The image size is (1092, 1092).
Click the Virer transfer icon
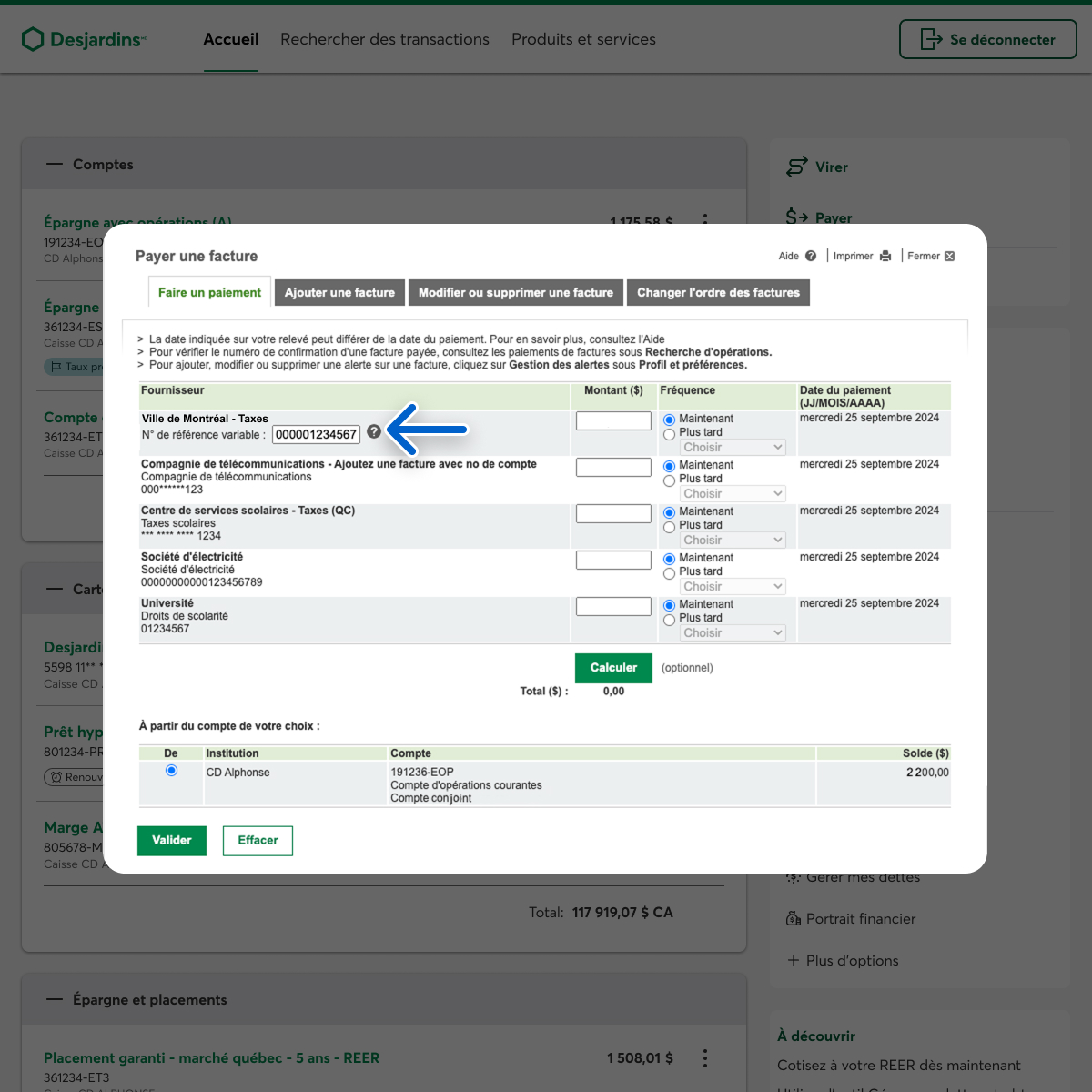point(797,167)
